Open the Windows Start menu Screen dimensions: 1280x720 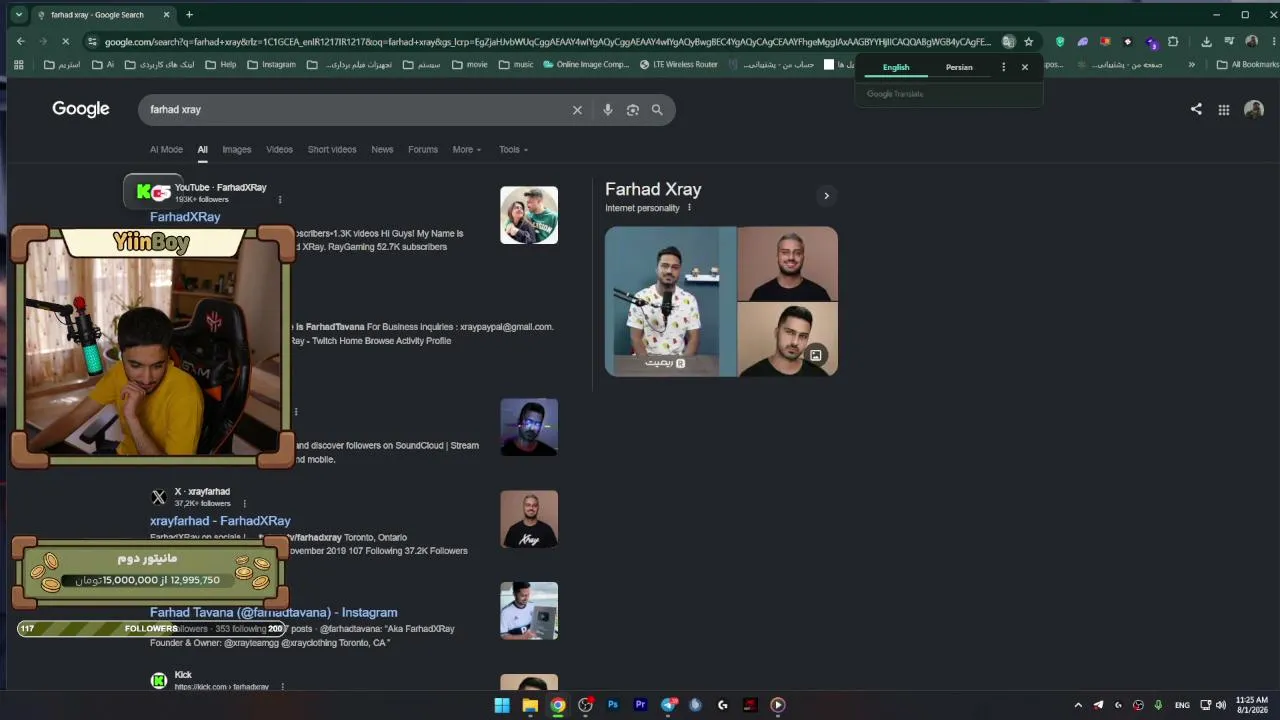(502, 705)
